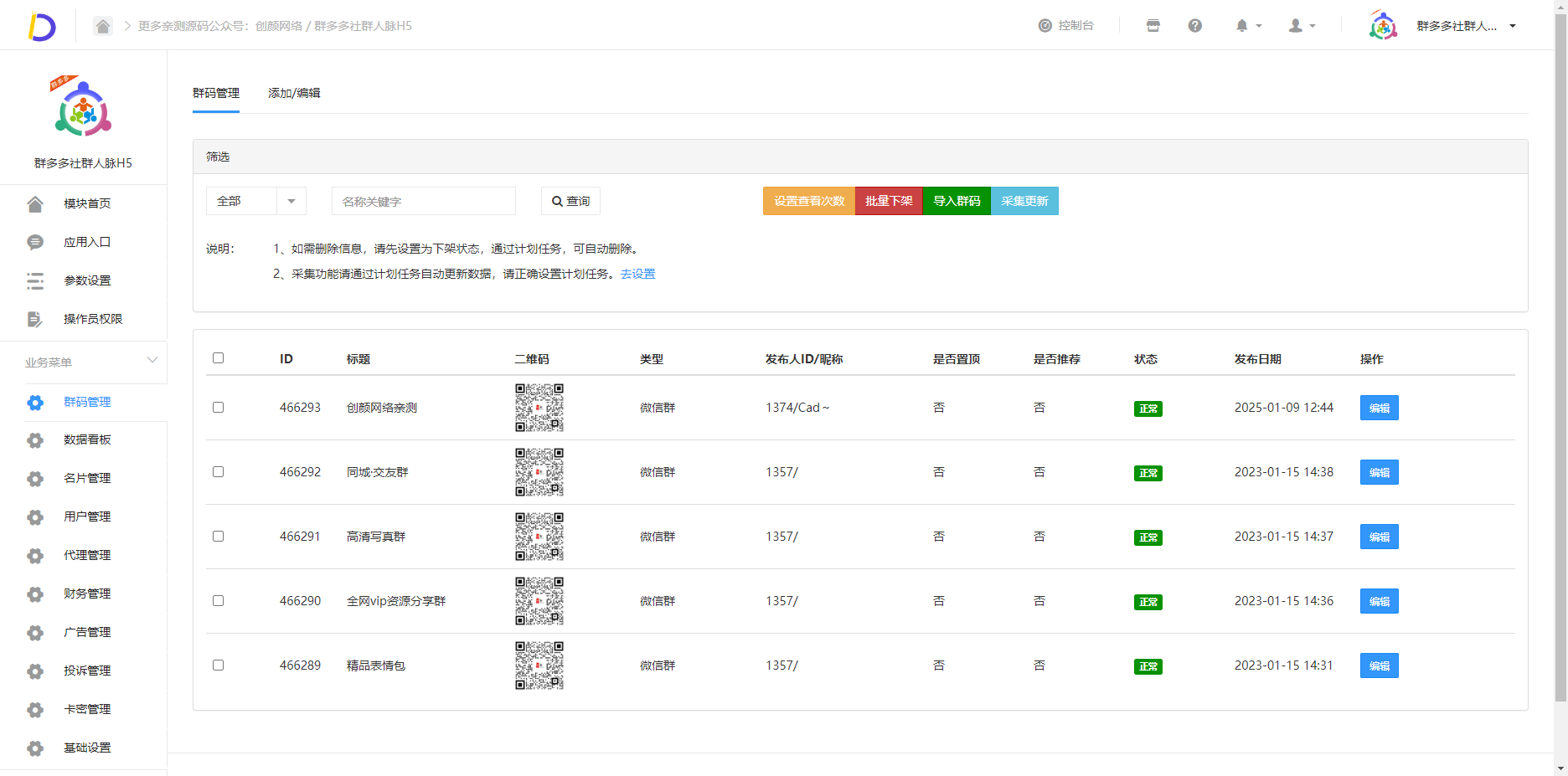The height and width of the screenshot is (776, 1568).
Task: Click the 模块首页 home icon in sidebar
Action: point(35,203)
